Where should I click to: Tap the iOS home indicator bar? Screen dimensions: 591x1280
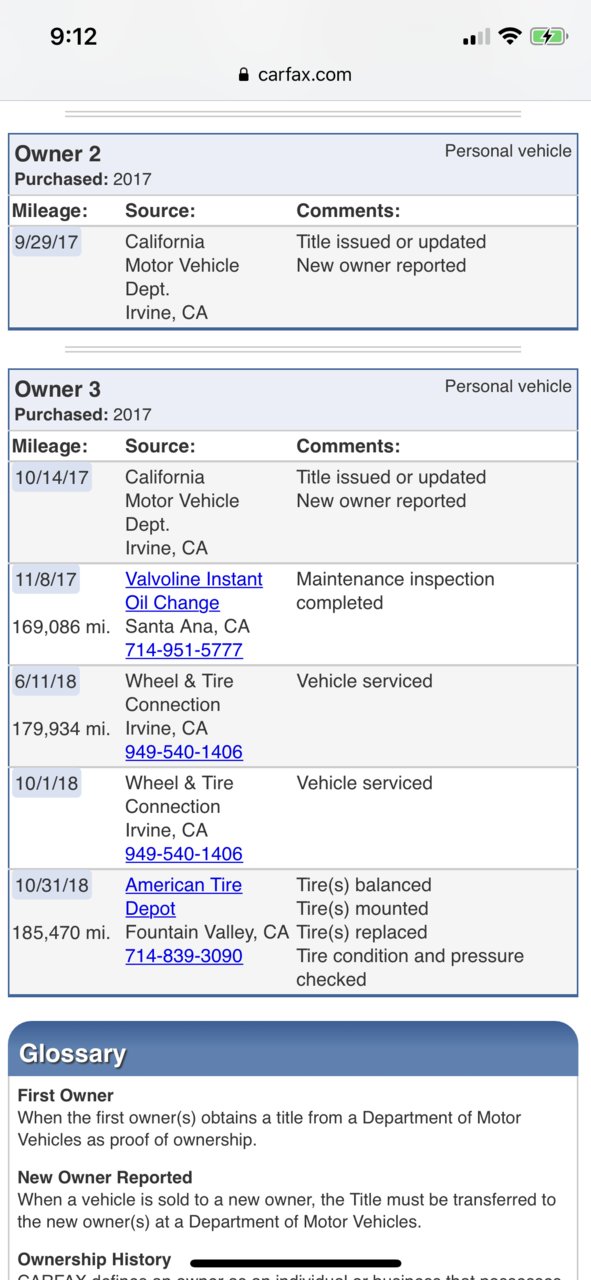pyautogui.click(x=295, y=1263)
